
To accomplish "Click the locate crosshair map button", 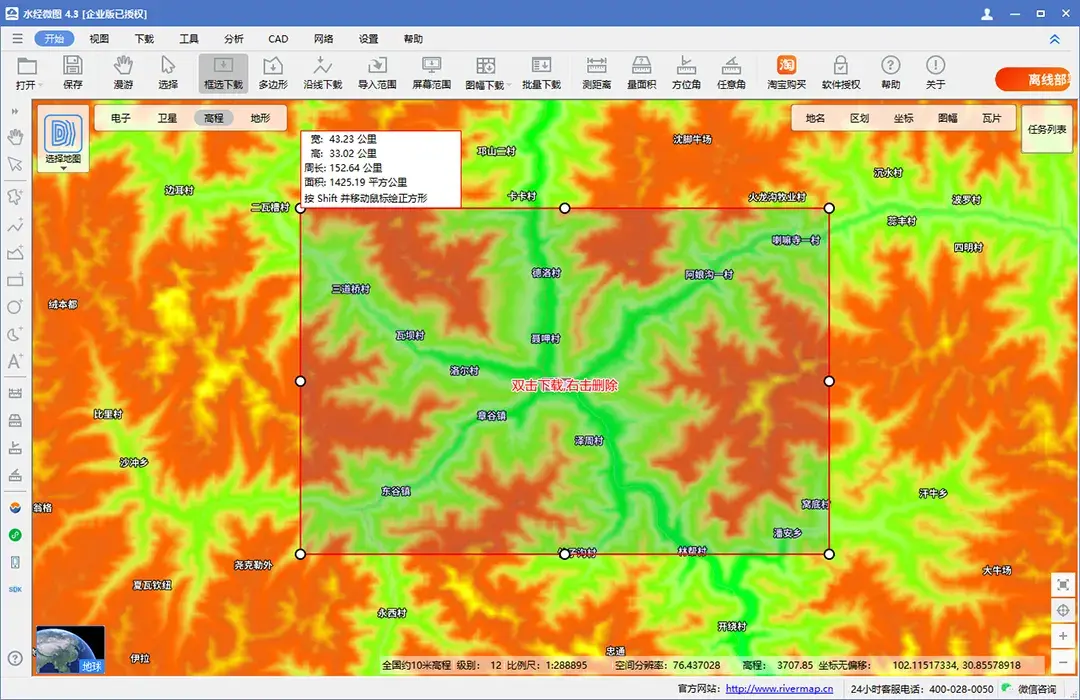I will click(x=1063, y=610).
